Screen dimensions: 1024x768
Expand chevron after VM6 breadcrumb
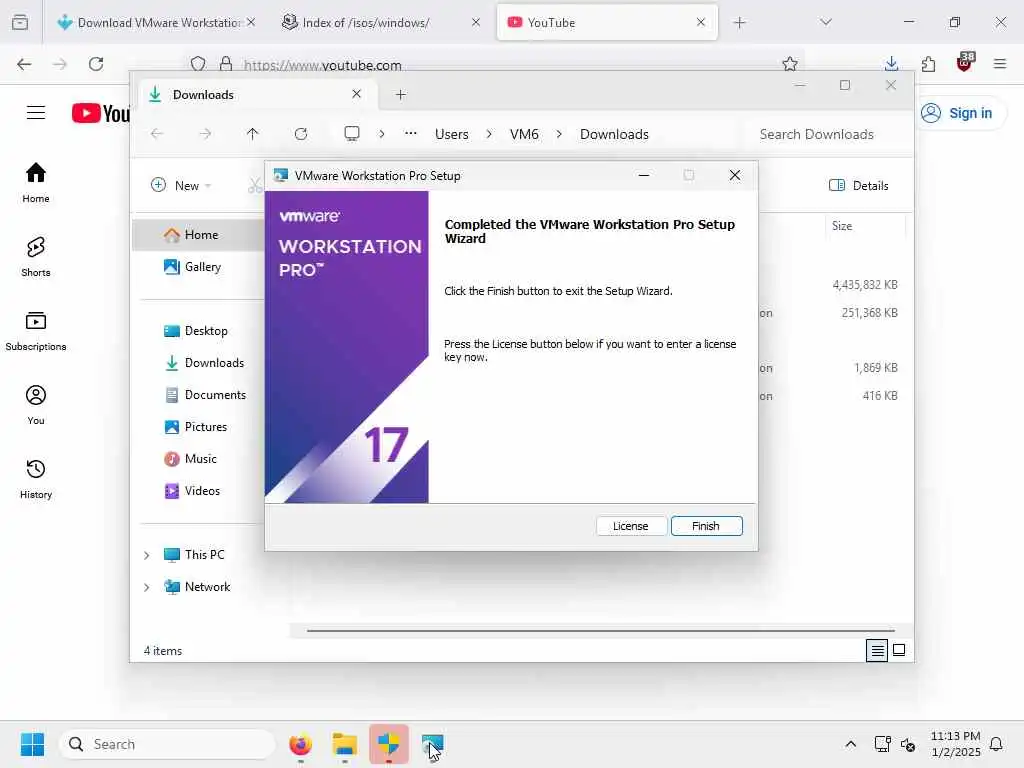click(x=559, y=134)
